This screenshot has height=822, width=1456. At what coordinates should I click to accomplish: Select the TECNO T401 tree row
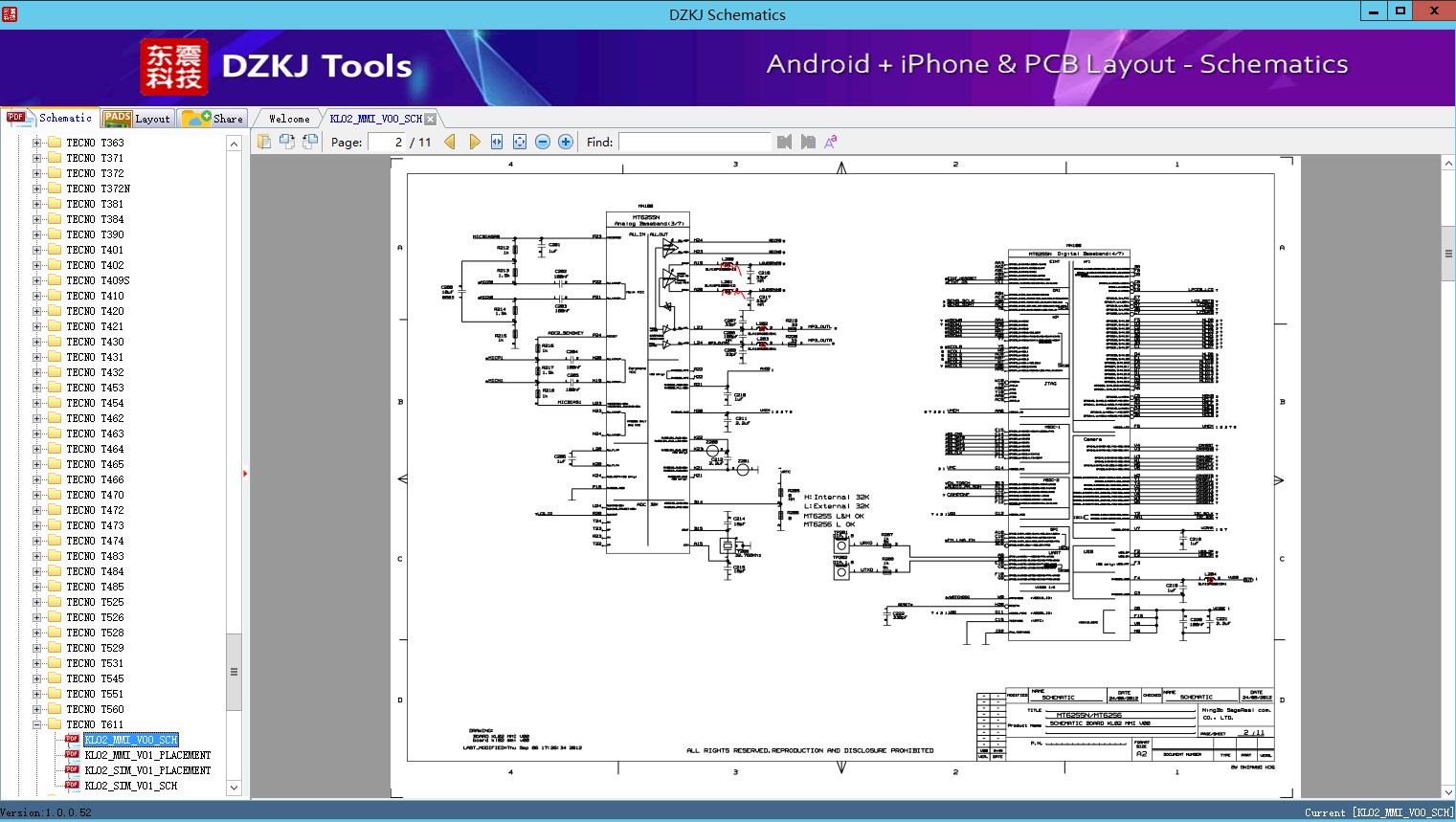(95, 250)
